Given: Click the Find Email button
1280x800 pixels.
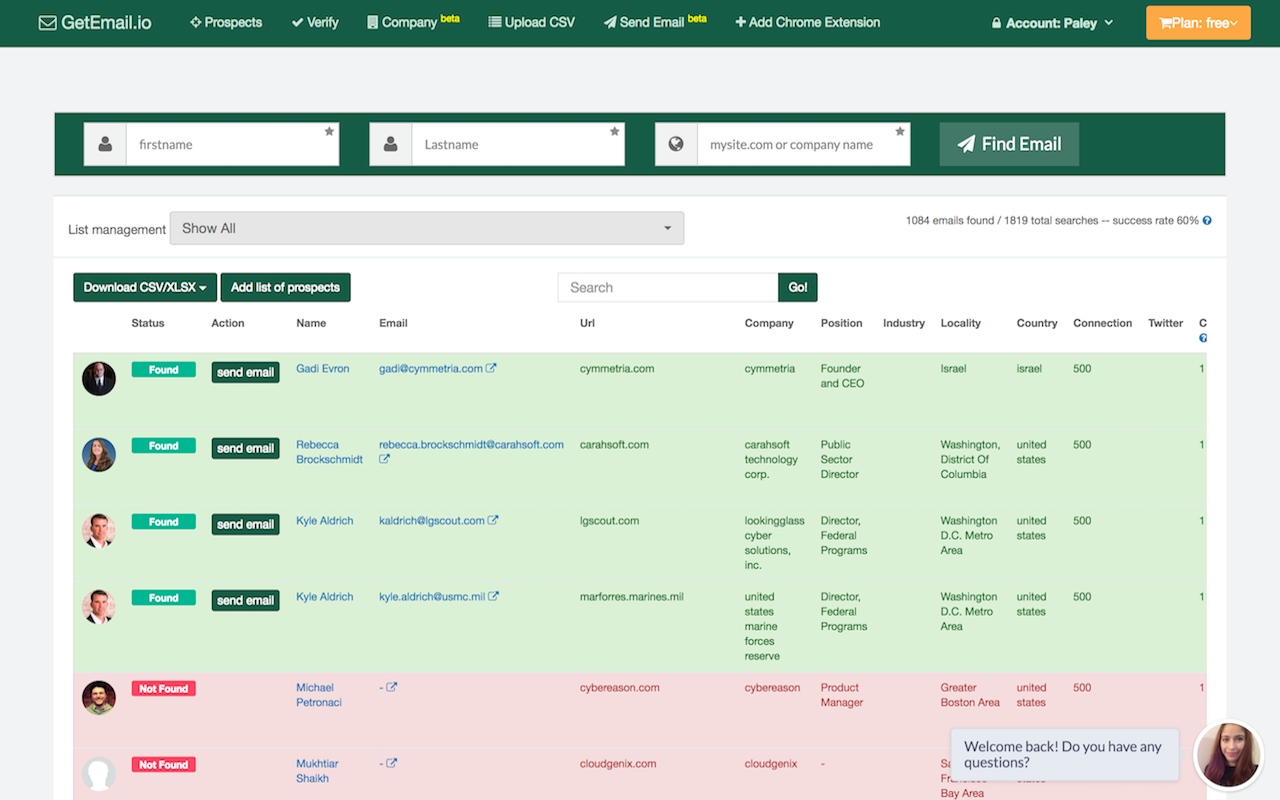Looking at the screenshot, I should [1009, 144].
